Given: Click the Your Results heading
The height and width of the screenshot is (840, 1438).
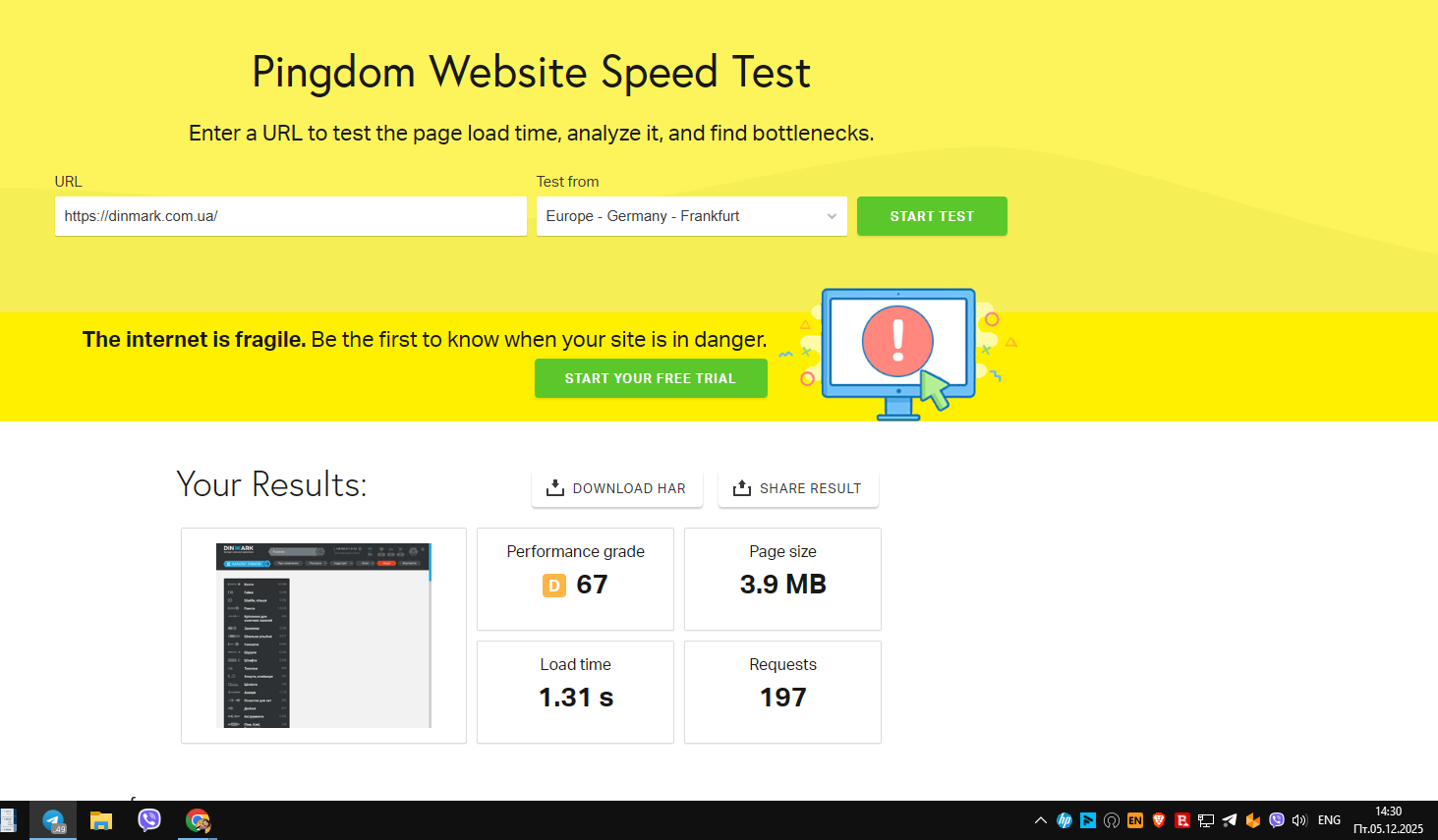Looking at the screenshot, I should point(271,484).
